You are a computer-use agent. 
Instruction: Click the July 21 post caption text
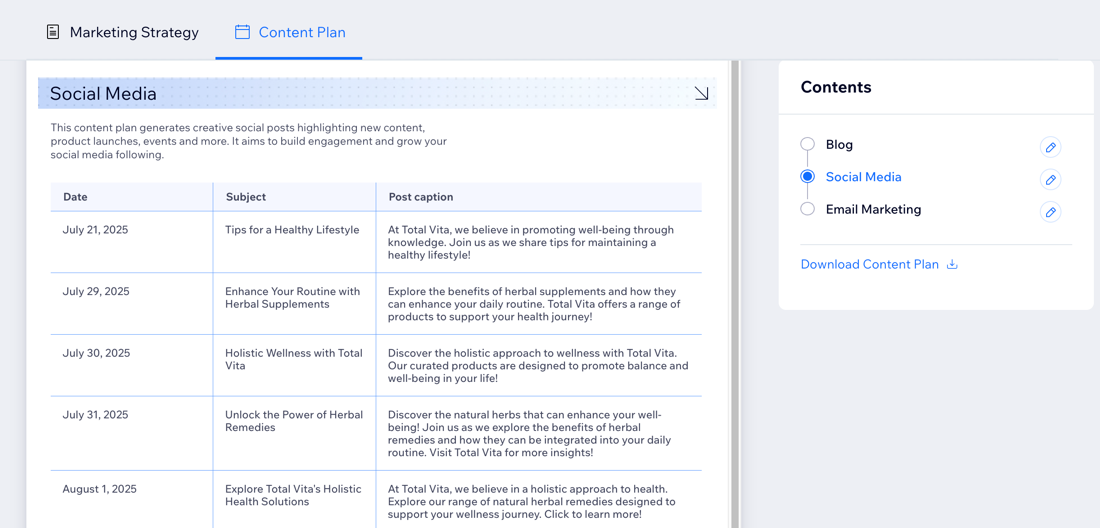(x=530, y=242)
